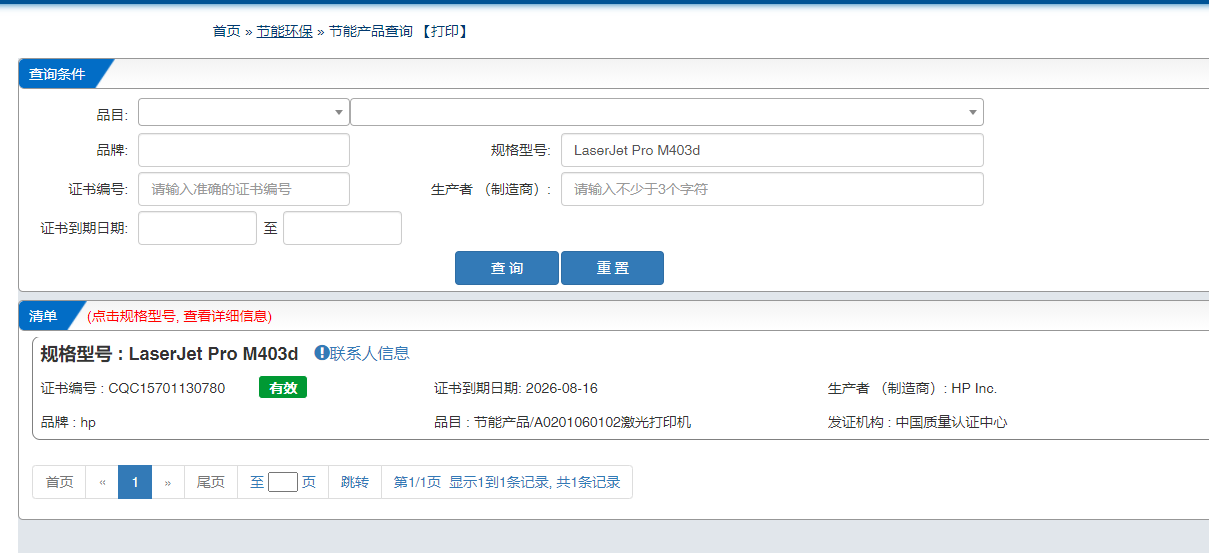Image resolution: width=1209 pixels, height=553 pixels.
Task: Click the manufacturer HP Inc. text
Action: (x=974, y=388)
